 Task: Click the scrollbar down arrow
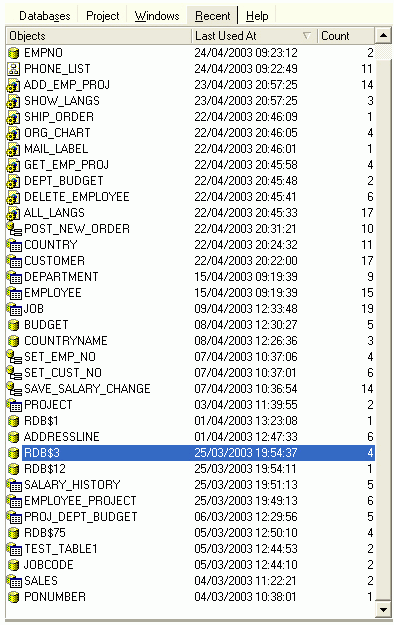[x=384, y=609]
